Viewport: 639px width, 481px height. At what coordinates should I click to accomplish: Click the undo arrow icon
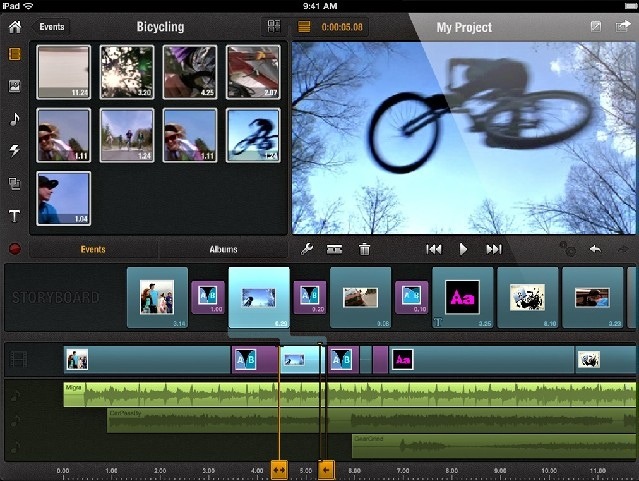pyautogui.click(x=595, y=249)
